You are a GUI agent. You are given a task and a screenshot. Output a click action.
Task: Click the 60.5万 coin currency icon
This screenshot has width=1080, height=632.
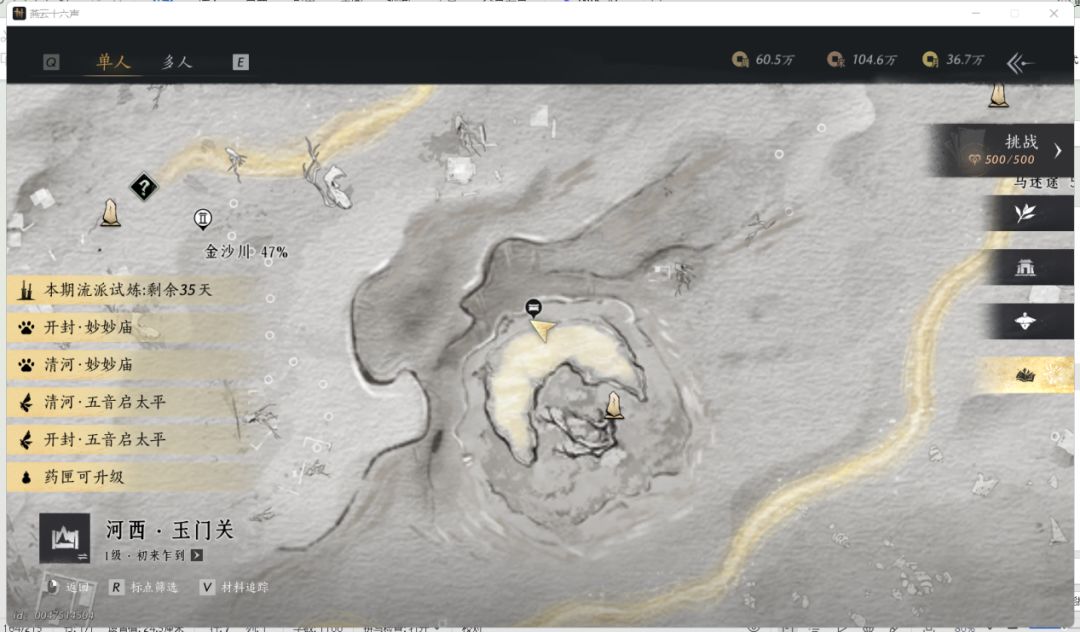[x=740, y=60]
